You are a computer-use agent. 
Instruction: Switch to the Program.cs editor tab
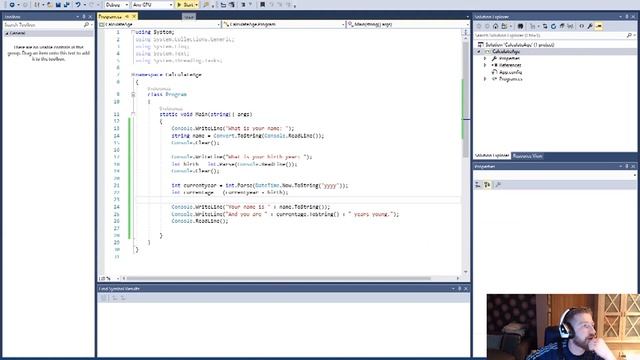coord(110,17)
